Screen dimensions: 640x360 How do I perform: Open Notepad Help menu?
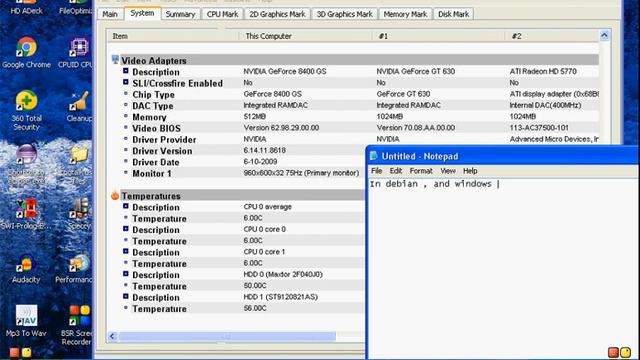[x=470, y=171]
